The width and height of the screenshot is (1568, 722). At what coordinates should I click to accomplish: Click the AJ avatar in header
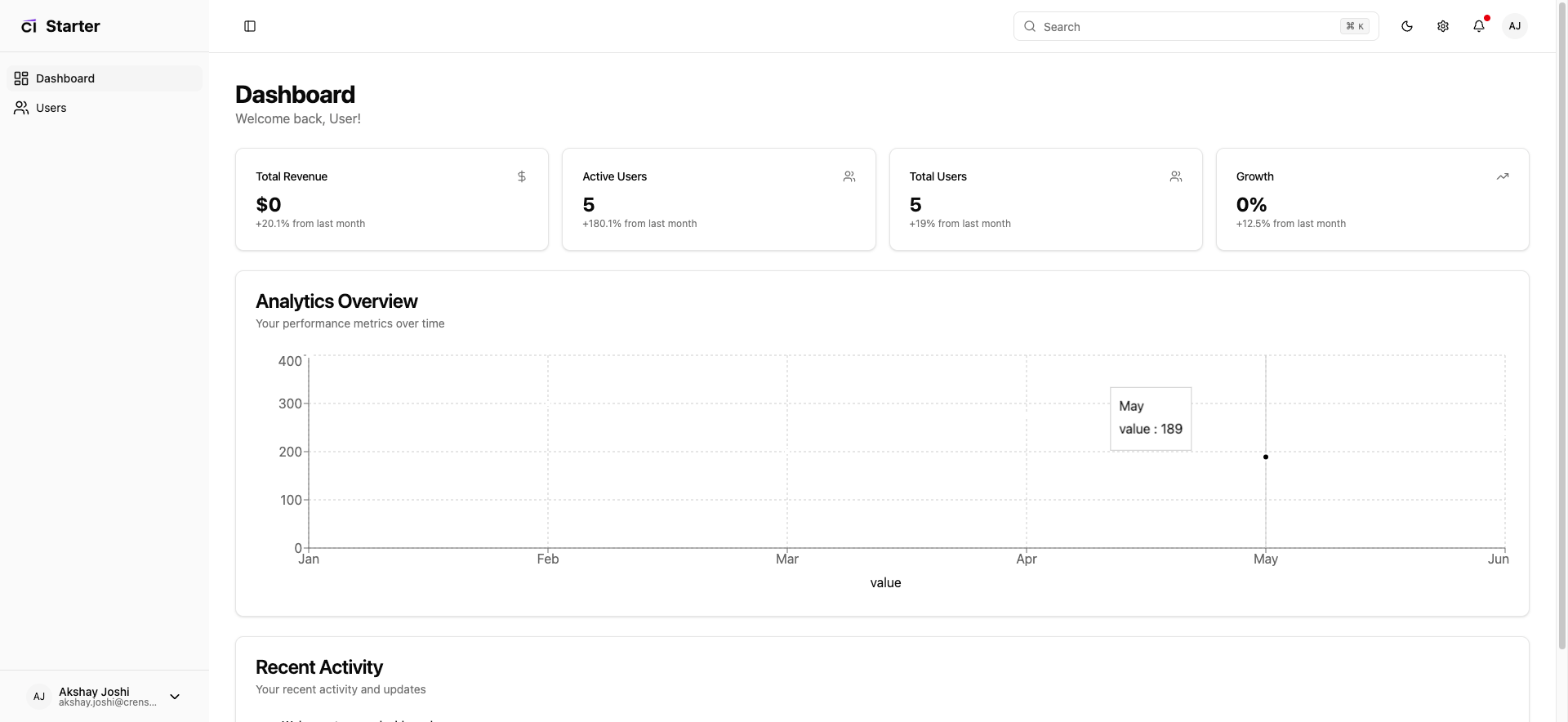coord(1515,26)
